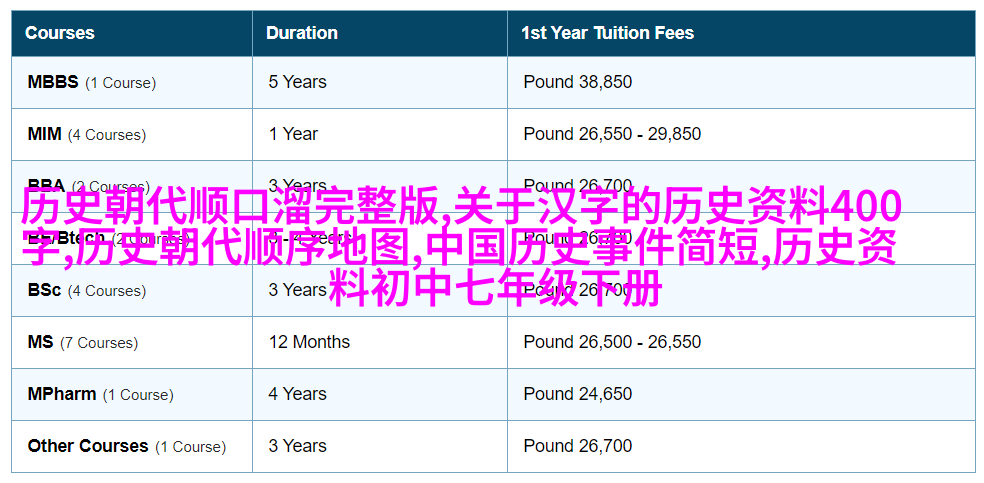The width and height of the screenshot is (984, 483).
Task: Open the MS courses link
Action: point(40,342)
